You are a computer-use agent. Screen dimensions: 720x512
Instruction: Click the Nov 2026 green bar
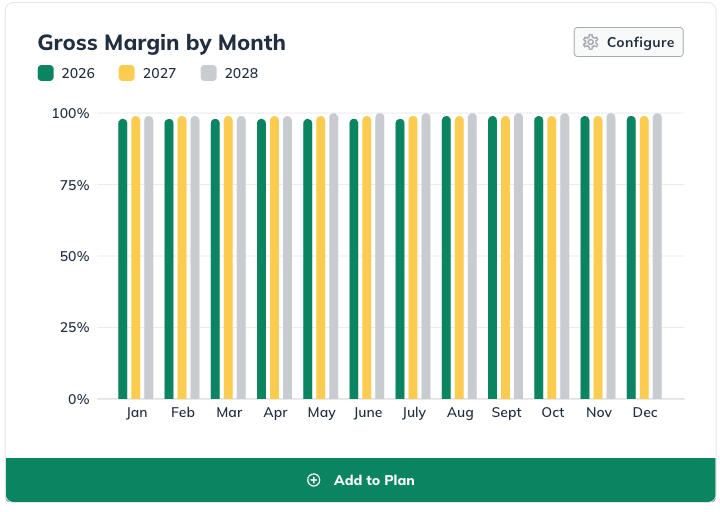[585, 258]
